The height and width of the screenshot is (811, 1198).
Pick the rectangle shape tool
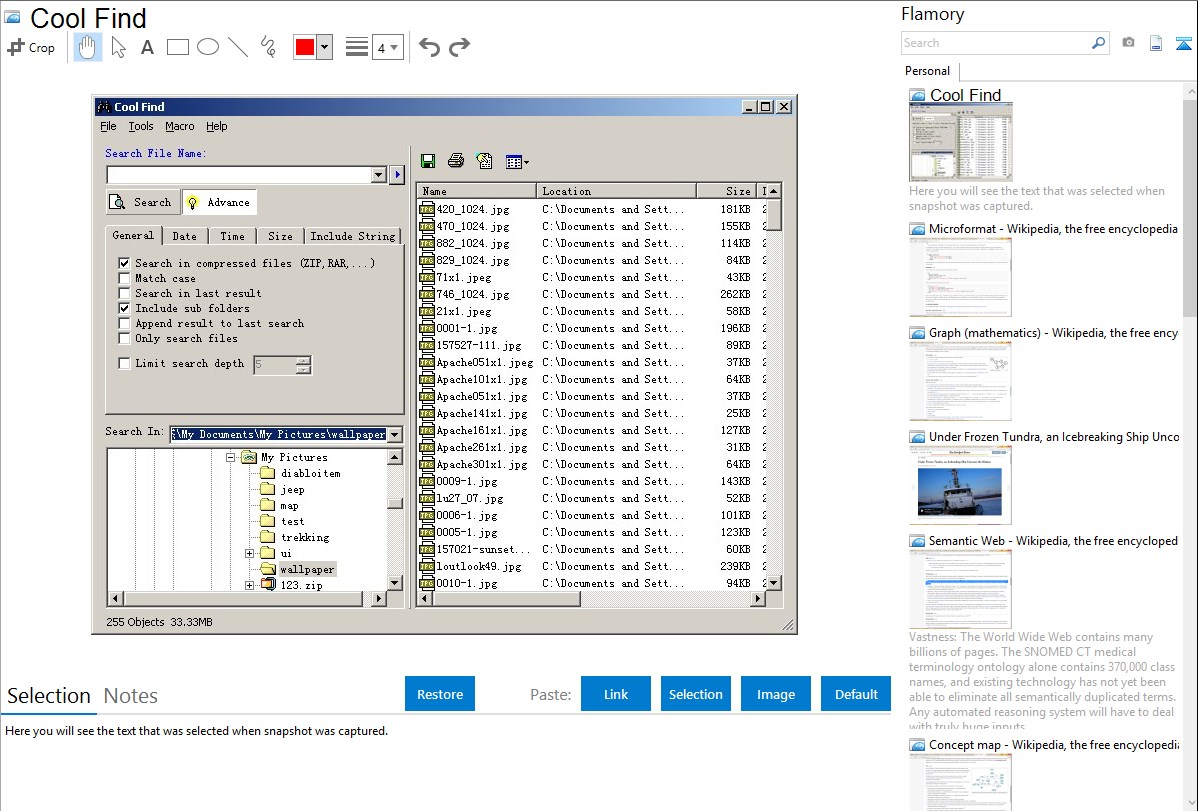point(177,47)
